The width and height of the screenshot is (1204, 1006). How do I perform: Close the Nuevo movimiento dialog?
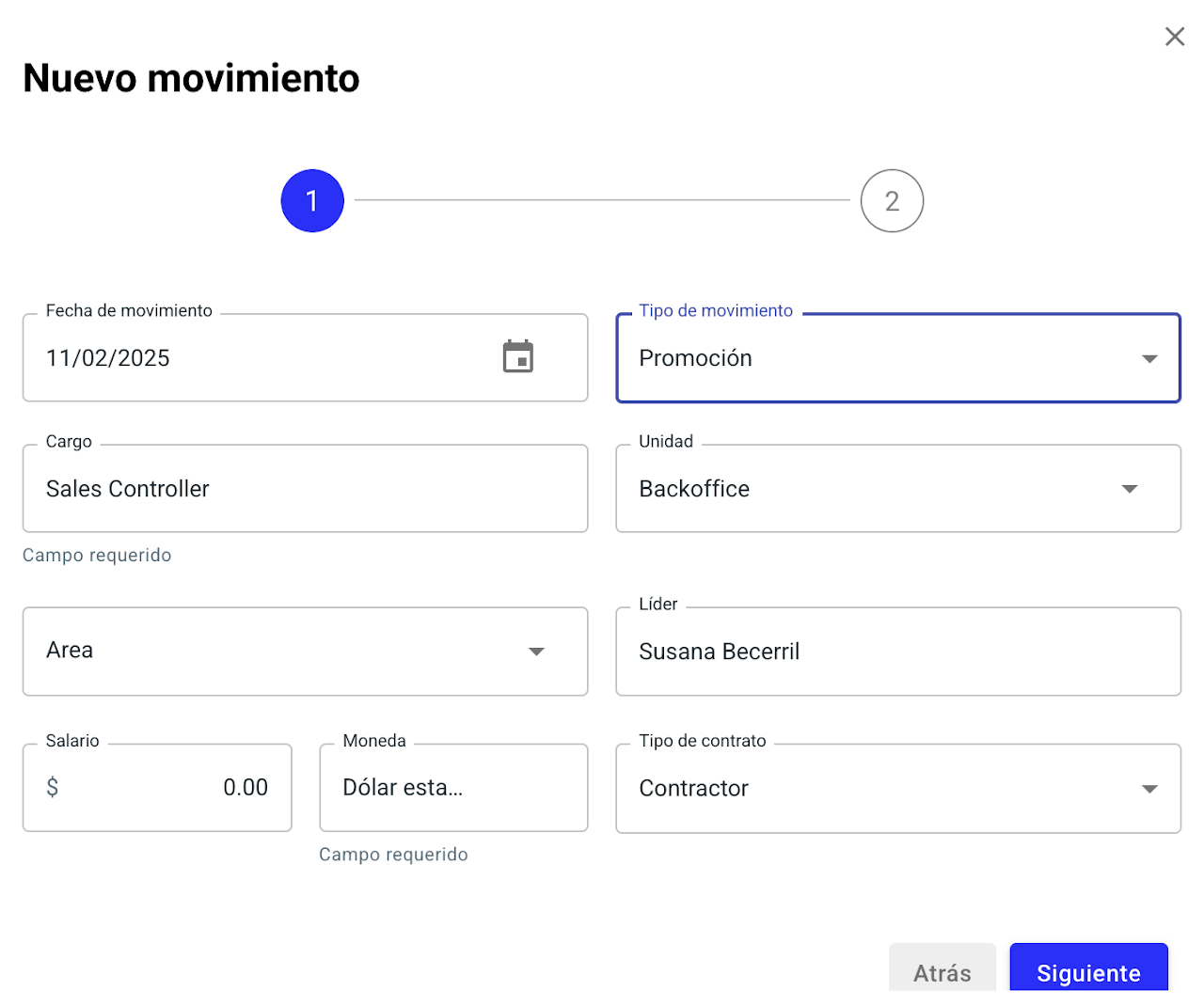point(1174,37)
